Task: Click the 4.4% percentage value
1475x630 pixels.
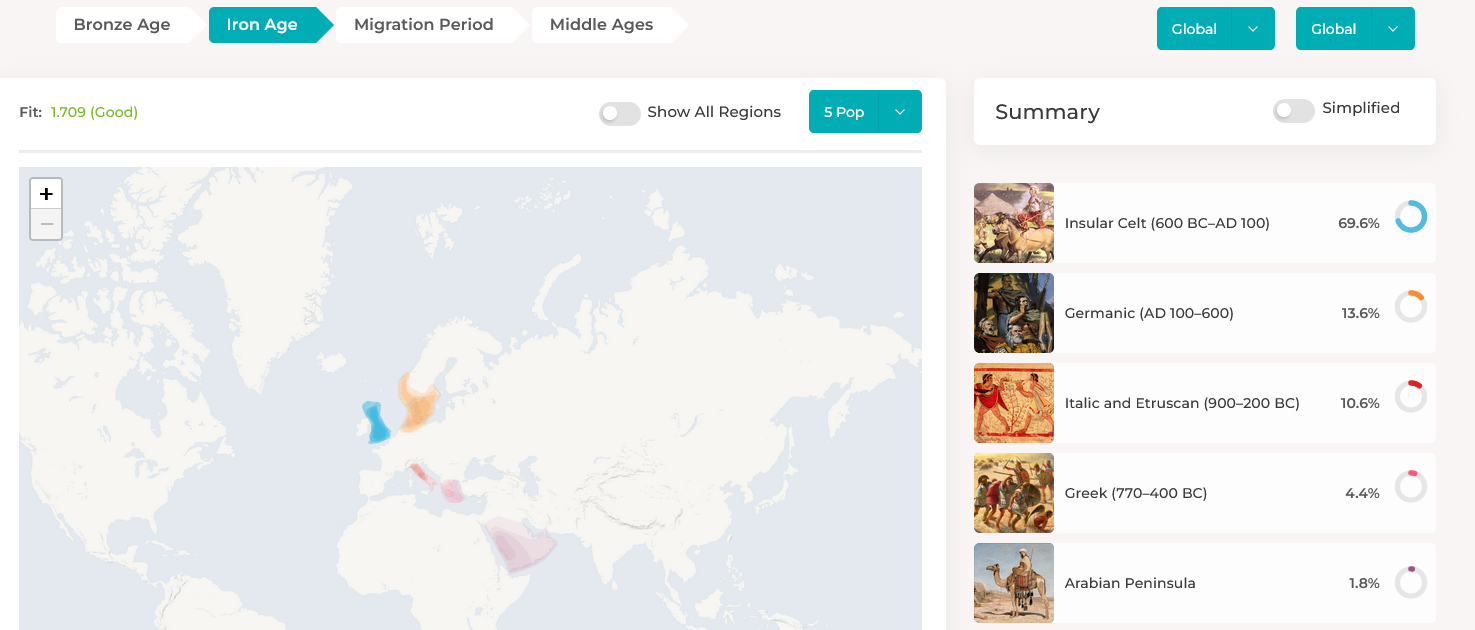Action: pos(1362,493)
